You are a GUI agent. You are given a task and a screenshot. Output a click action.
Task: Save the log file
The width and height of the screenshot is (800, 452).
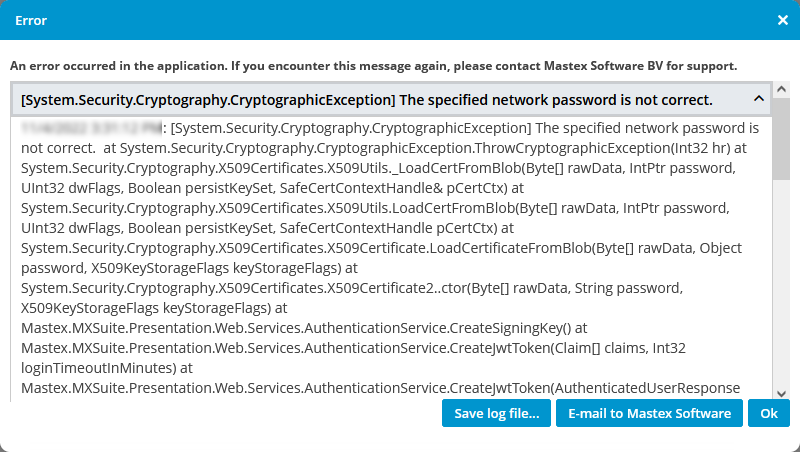tap(496, 413)
